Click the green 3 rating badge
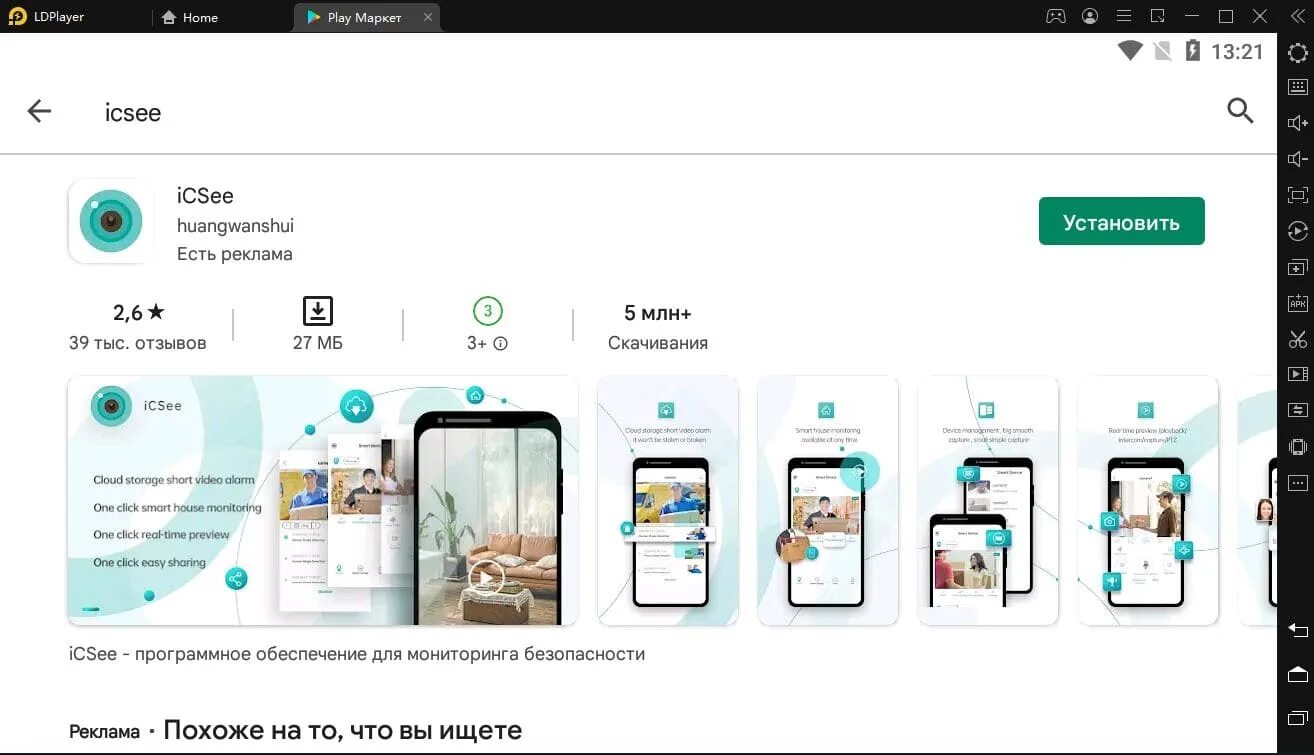This screenshot has height=755, width=1314. (487, 311)
